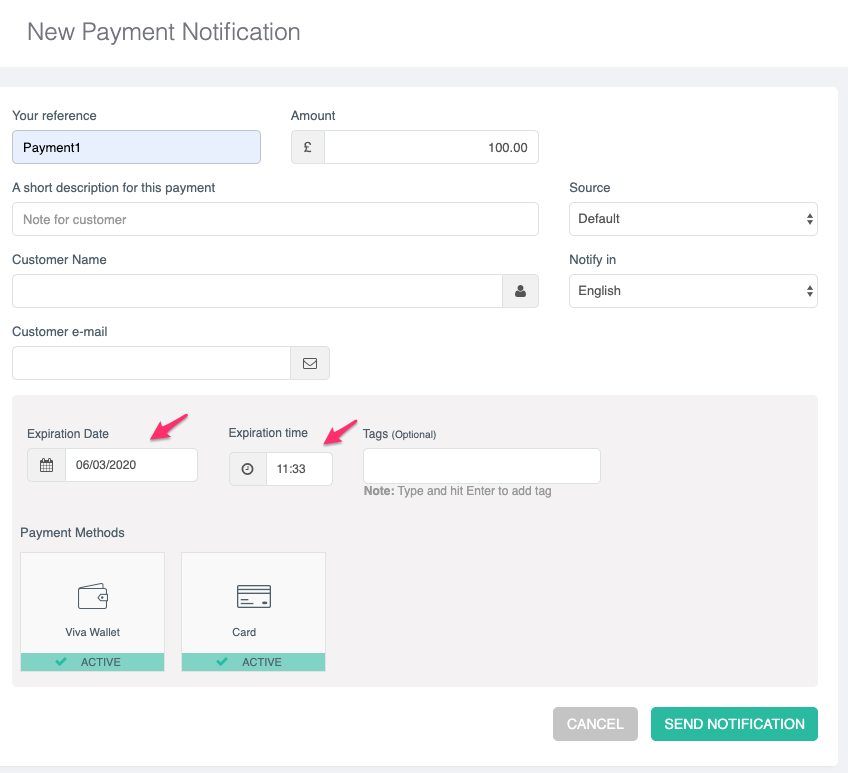Select the Viva Wallet payment method label
The height and width of the screenshot is (773, 848).
click(x=92, y=632)
